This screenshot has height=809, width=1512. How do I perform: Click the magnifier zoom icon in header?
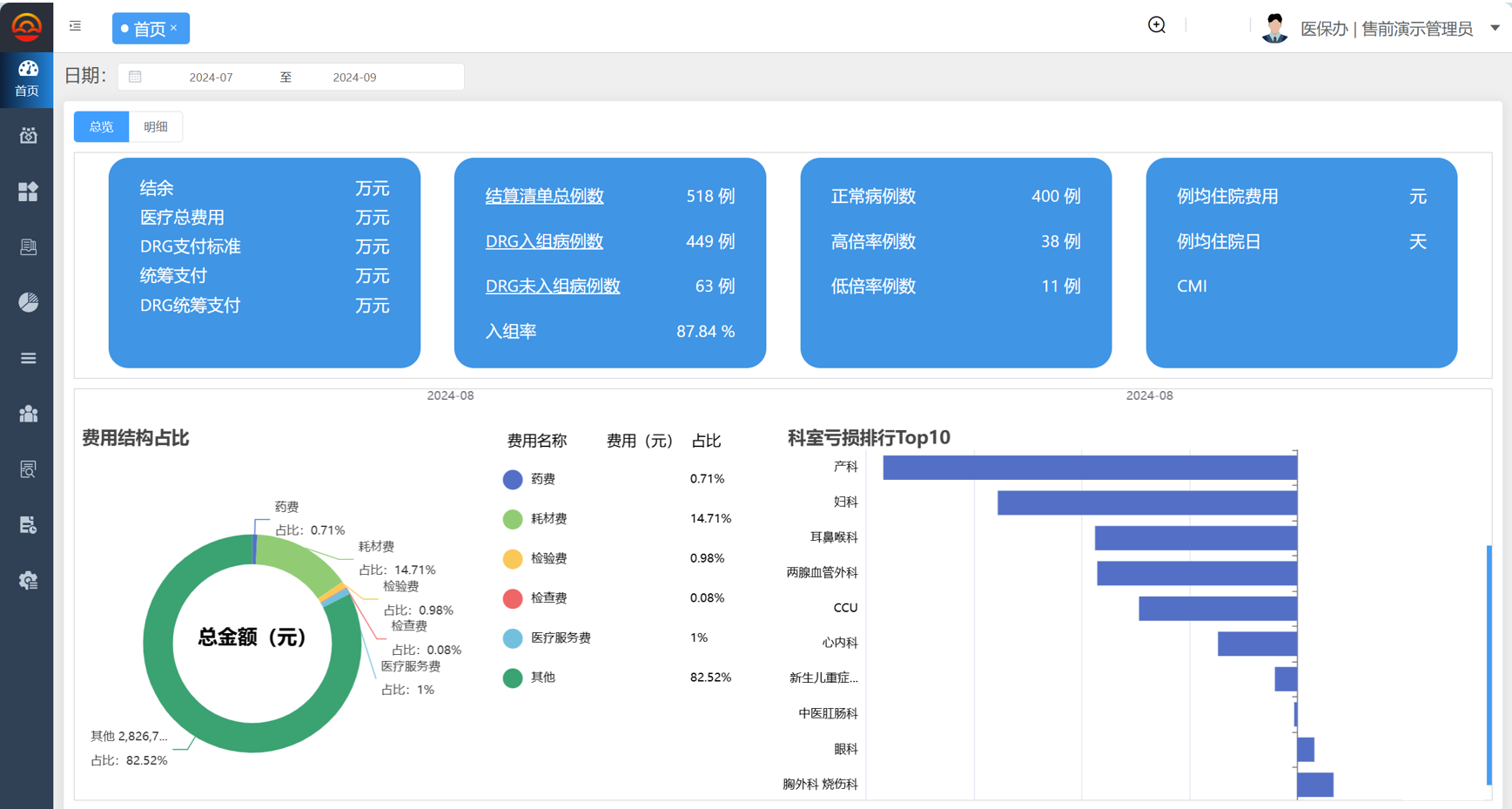[1156, 26]
